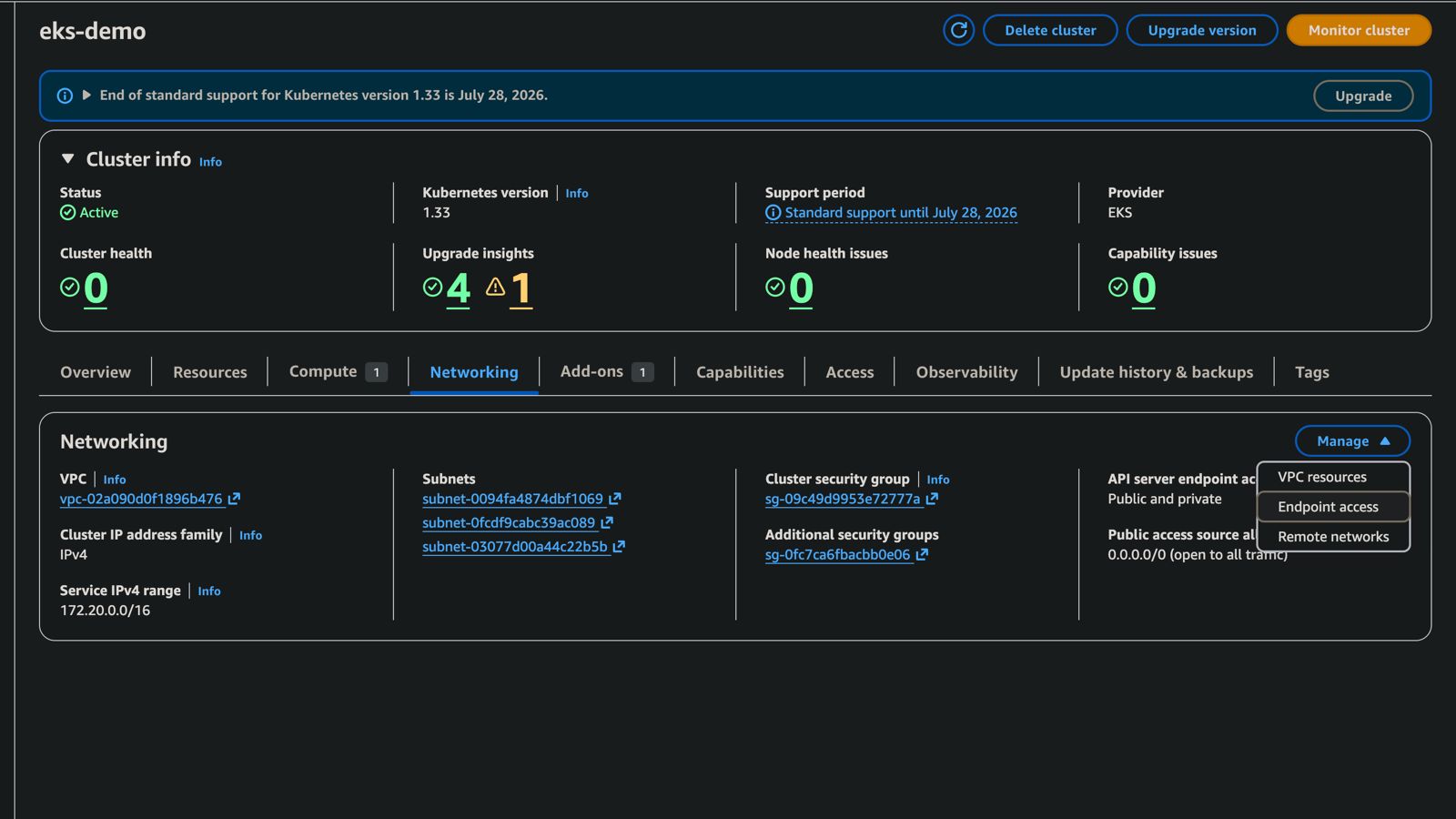Click the info icon in the support banner
Image resolution: width=1456 pixels, height=819 pixels.
click(x=65, y=96)
